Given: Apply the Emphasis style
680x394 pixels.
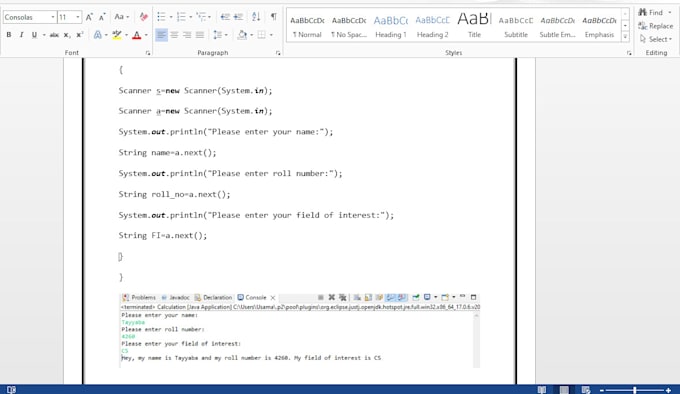Looking at the screenshot, I should coord(599,26).
